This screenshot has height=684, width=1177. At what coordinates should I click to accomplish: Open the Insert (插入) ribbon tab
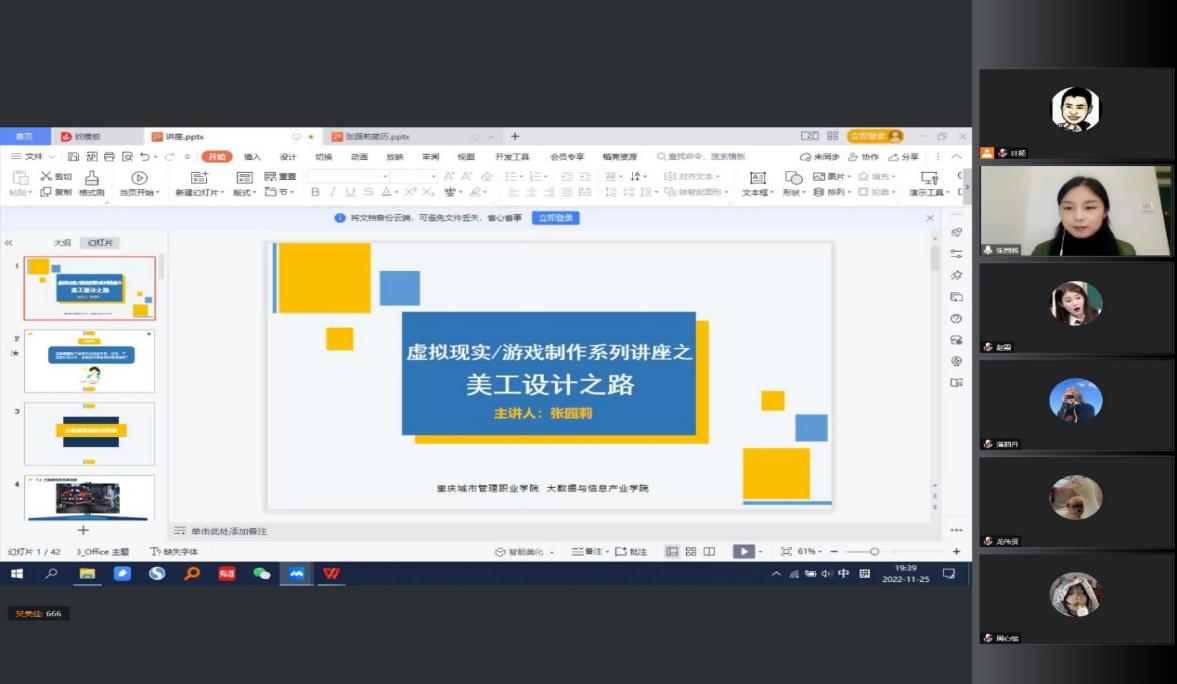(x=252, y=157)
